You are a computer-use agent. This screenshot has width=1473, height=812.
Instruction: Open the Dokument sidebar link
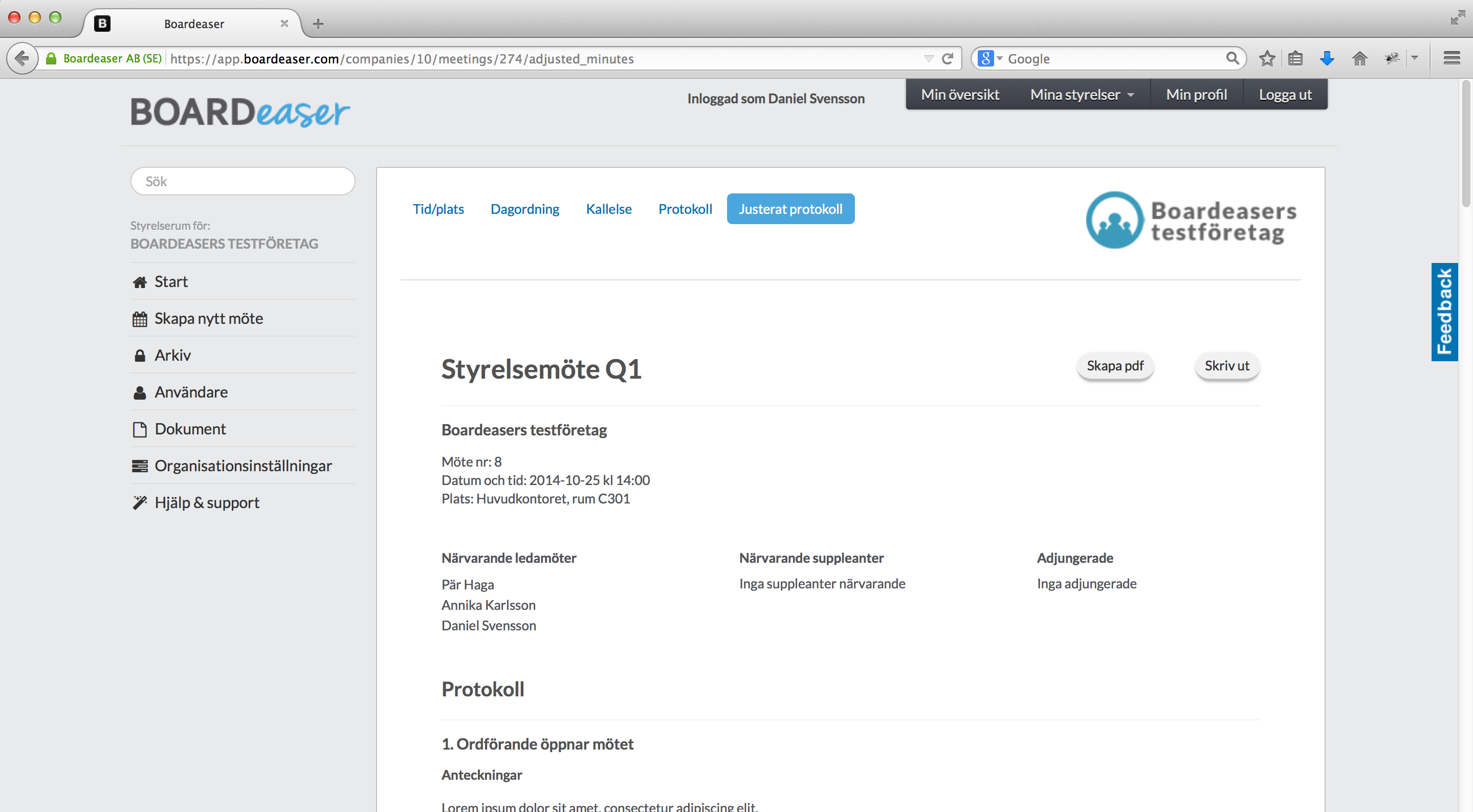pyautogui.click(x=190, y=429)
